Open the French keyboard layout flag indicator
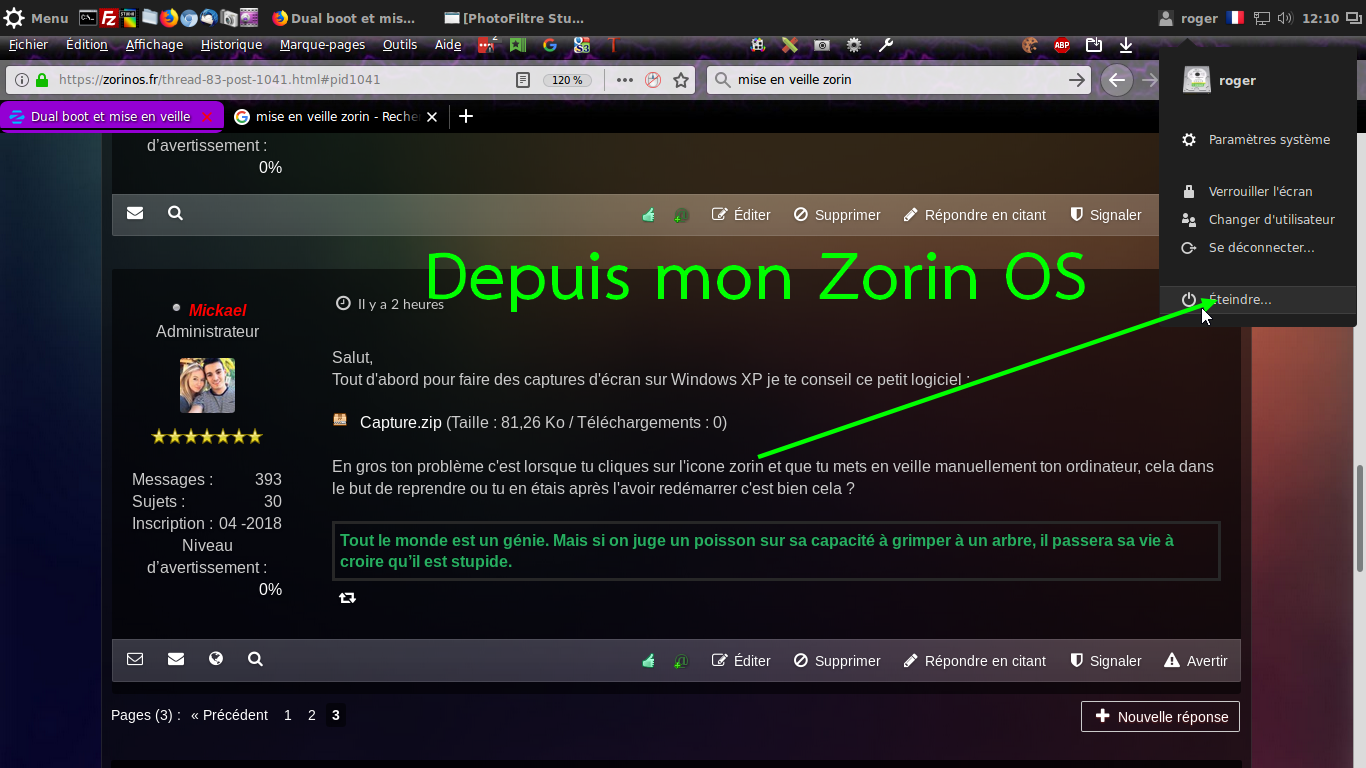The width and height of the screenshot is (1366, 768). [1235, 18]
